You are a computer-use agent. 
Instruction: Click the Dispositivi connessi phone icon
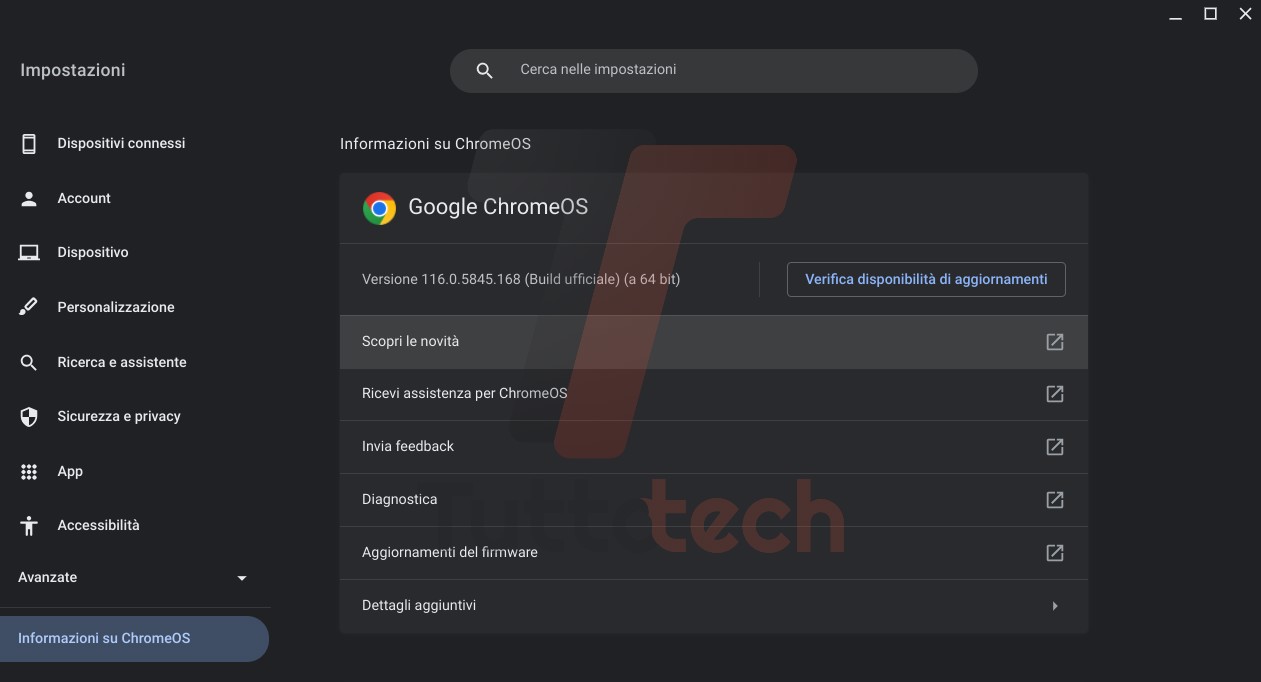tap(29, 144)
